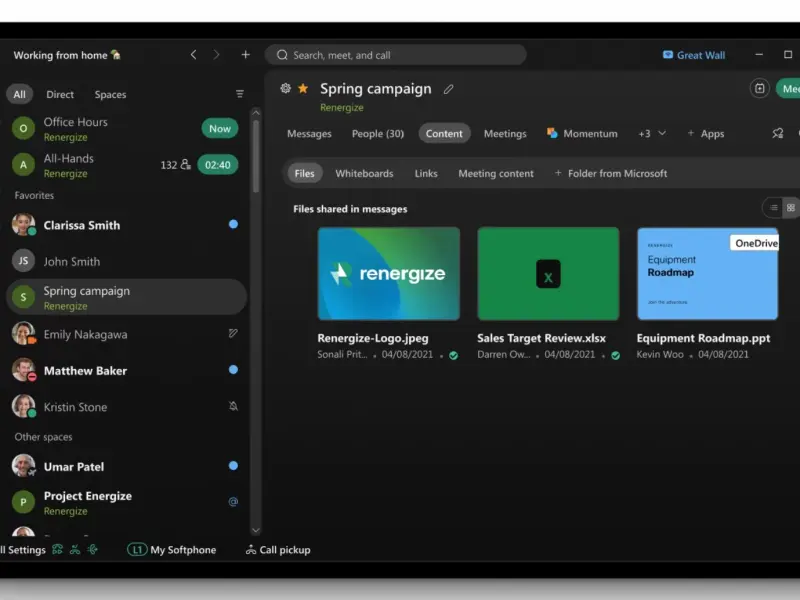Open Matthew Baker conversation
800x600 pixels.
point(125,370)
